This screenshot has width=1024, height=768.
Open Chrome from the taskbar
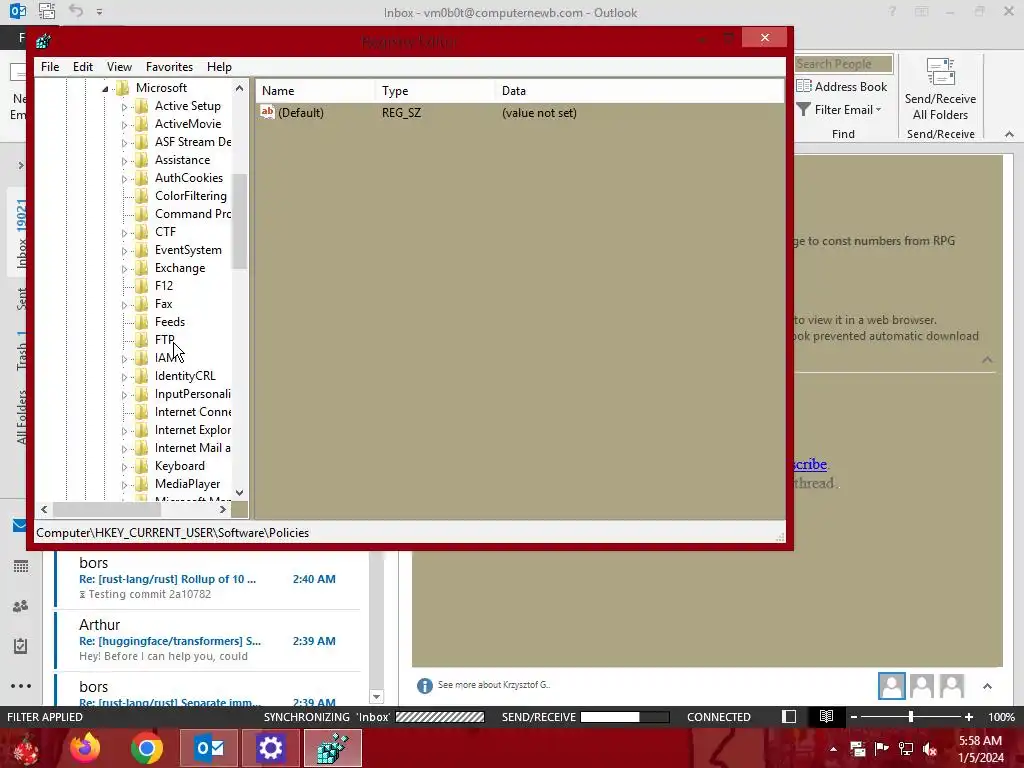click(x=147, y=748)
